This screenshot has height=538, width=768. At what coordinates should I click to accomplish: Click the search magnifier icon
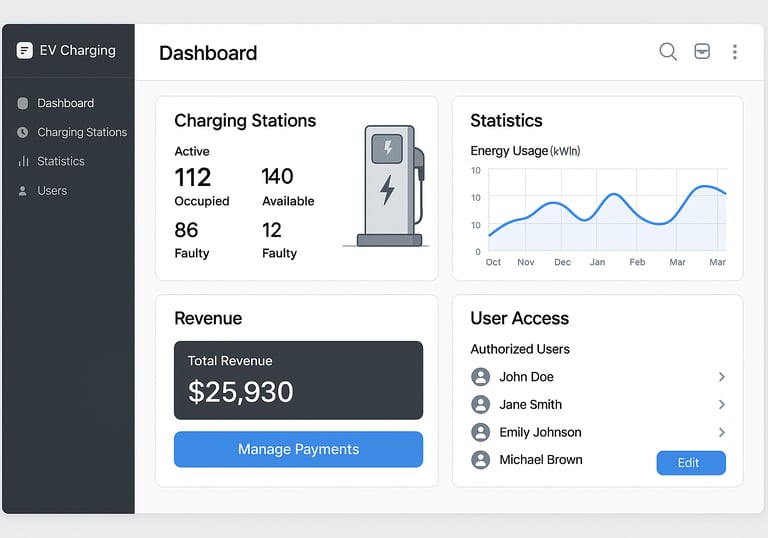click(668, 52)
